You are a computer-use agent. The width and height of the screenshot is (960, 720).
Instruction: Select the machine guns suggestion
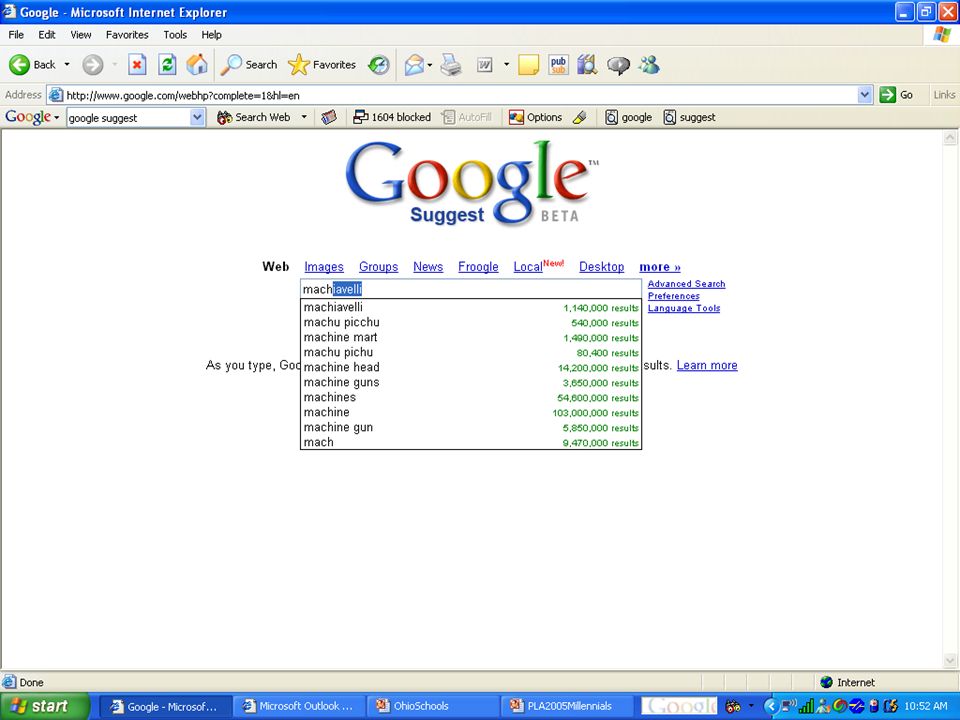point(471,383)
